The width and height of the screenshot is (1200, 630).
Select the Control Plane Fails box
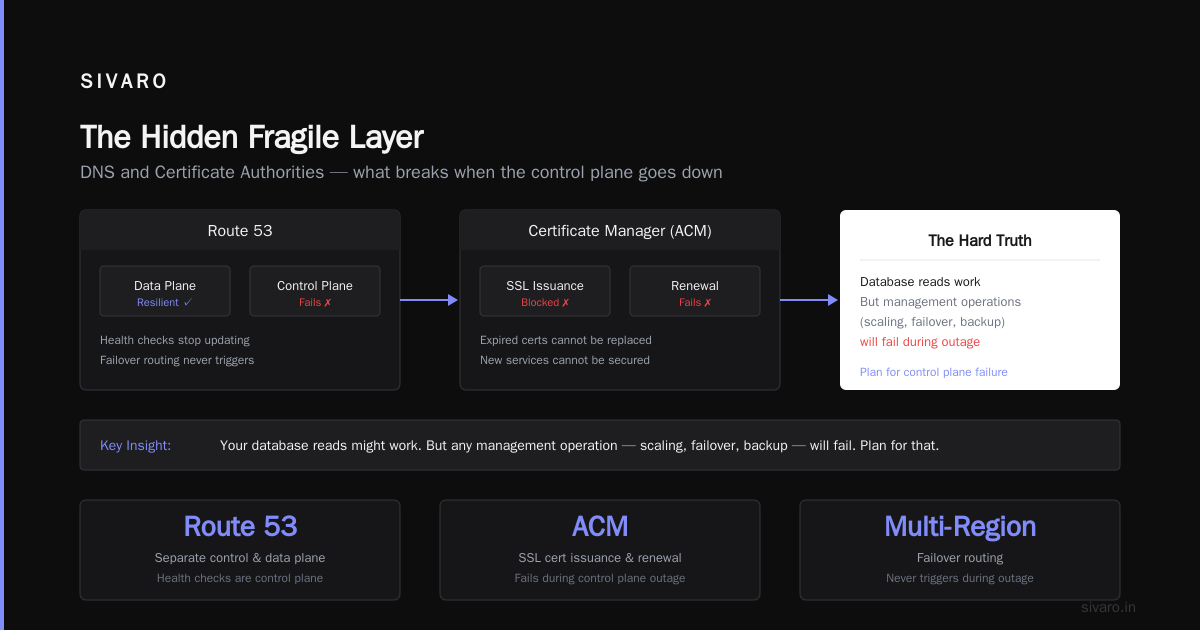click(315, 291)
